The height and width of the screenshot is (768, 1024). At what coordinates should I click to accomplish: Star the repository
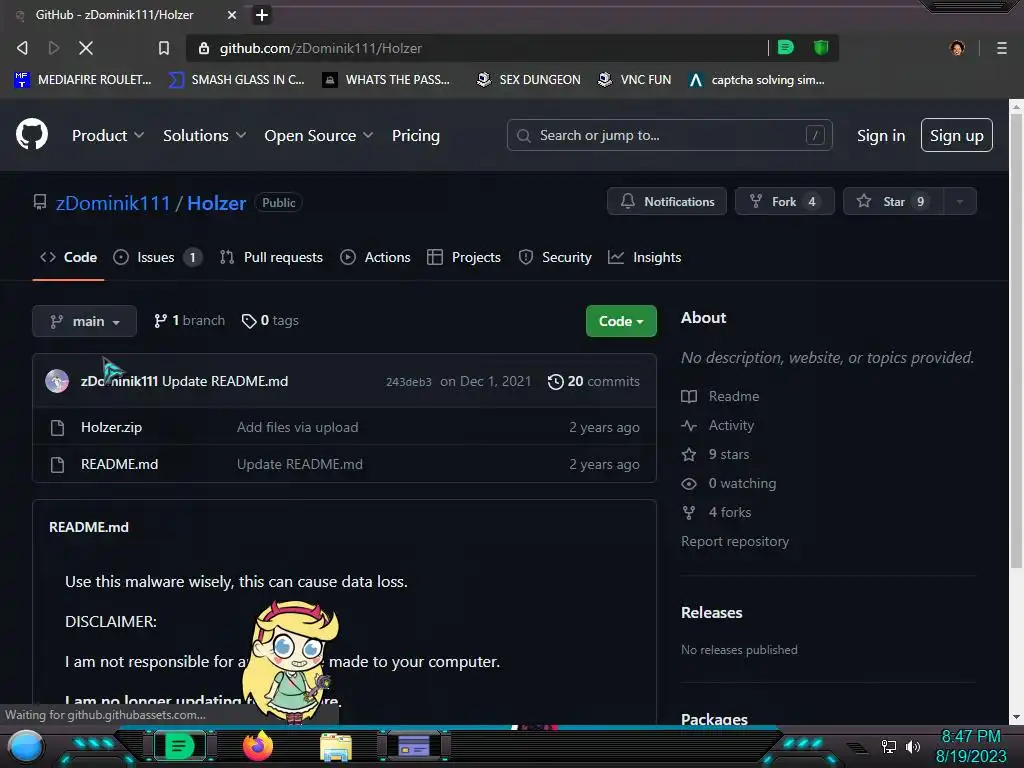click(893, 201)
